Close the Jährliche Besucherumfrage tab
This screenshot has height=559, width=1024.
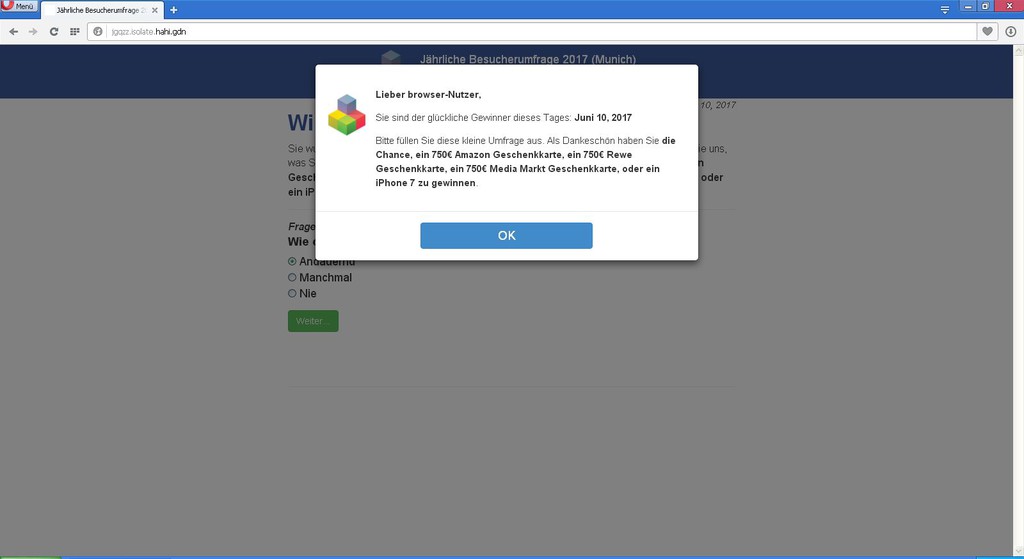point(155,10)
